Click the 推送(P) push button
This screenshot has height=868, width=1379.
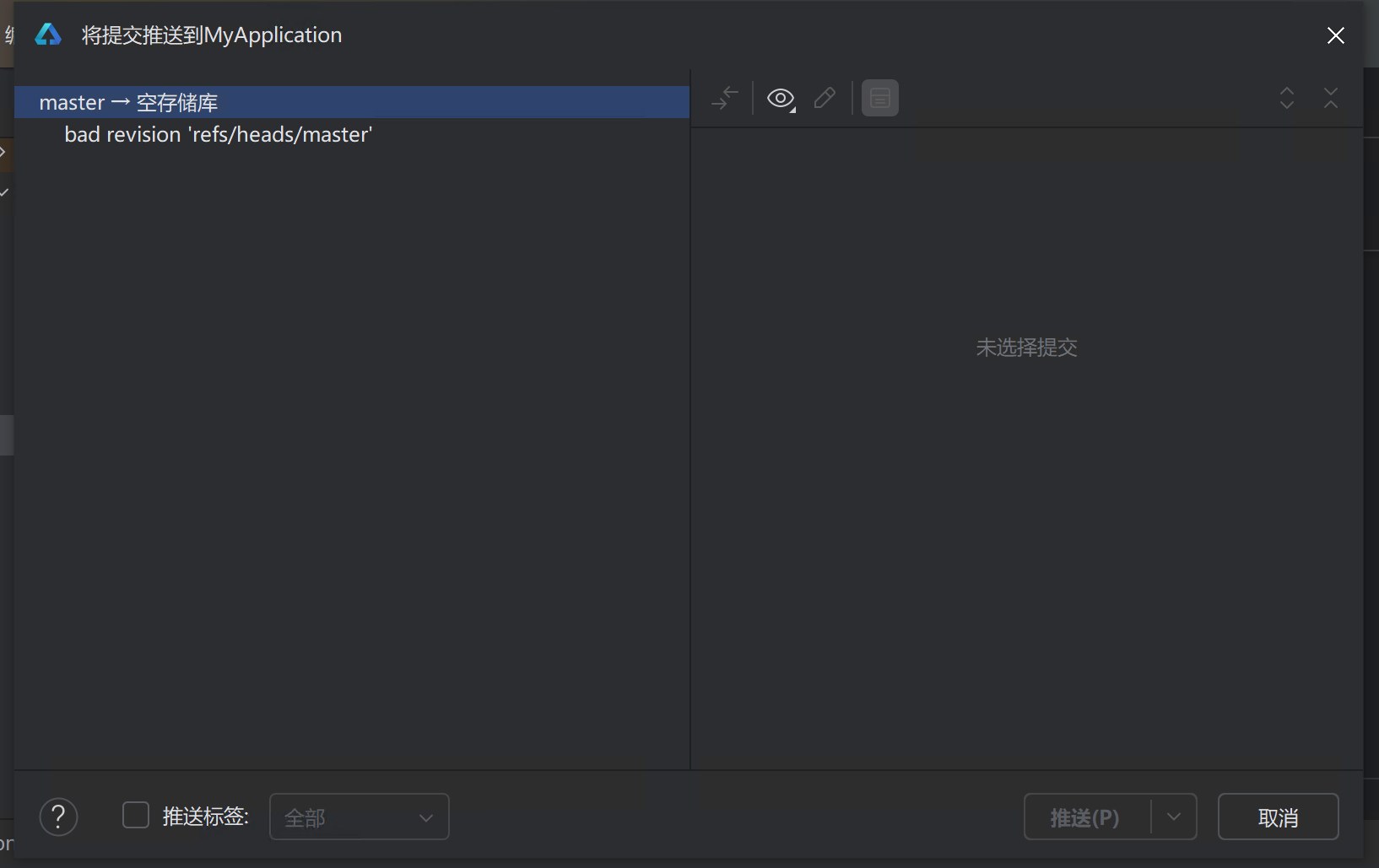coord(1086,817)
